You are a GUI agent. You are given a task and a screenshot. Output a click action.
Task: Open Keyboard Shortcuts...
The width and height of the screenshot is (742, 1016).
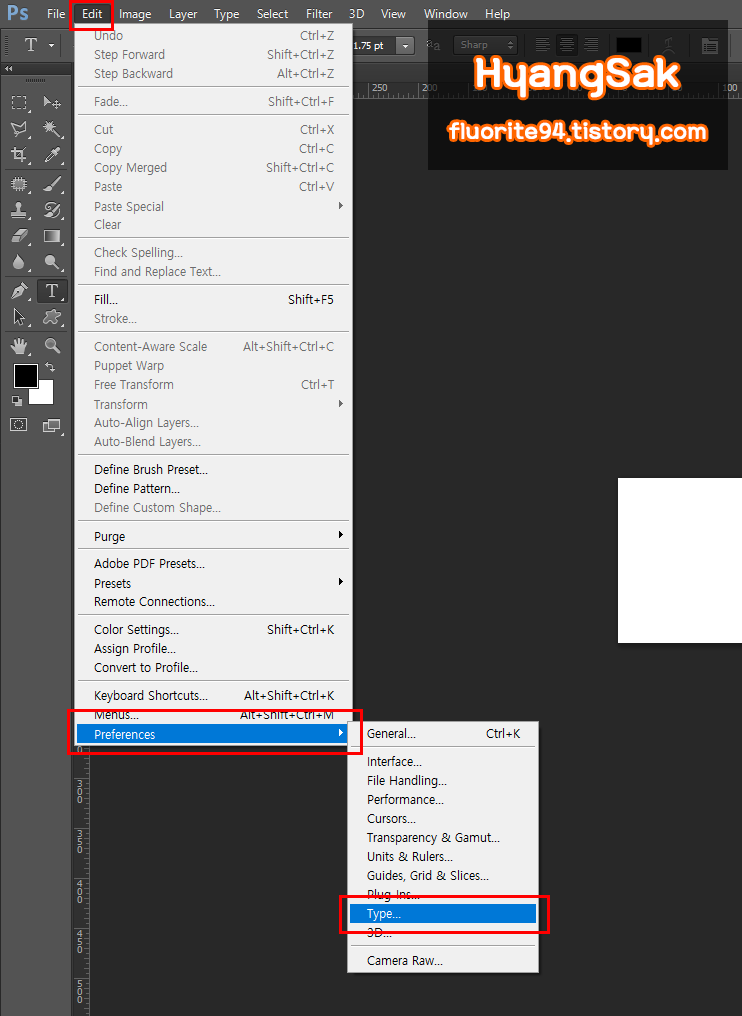214,695
